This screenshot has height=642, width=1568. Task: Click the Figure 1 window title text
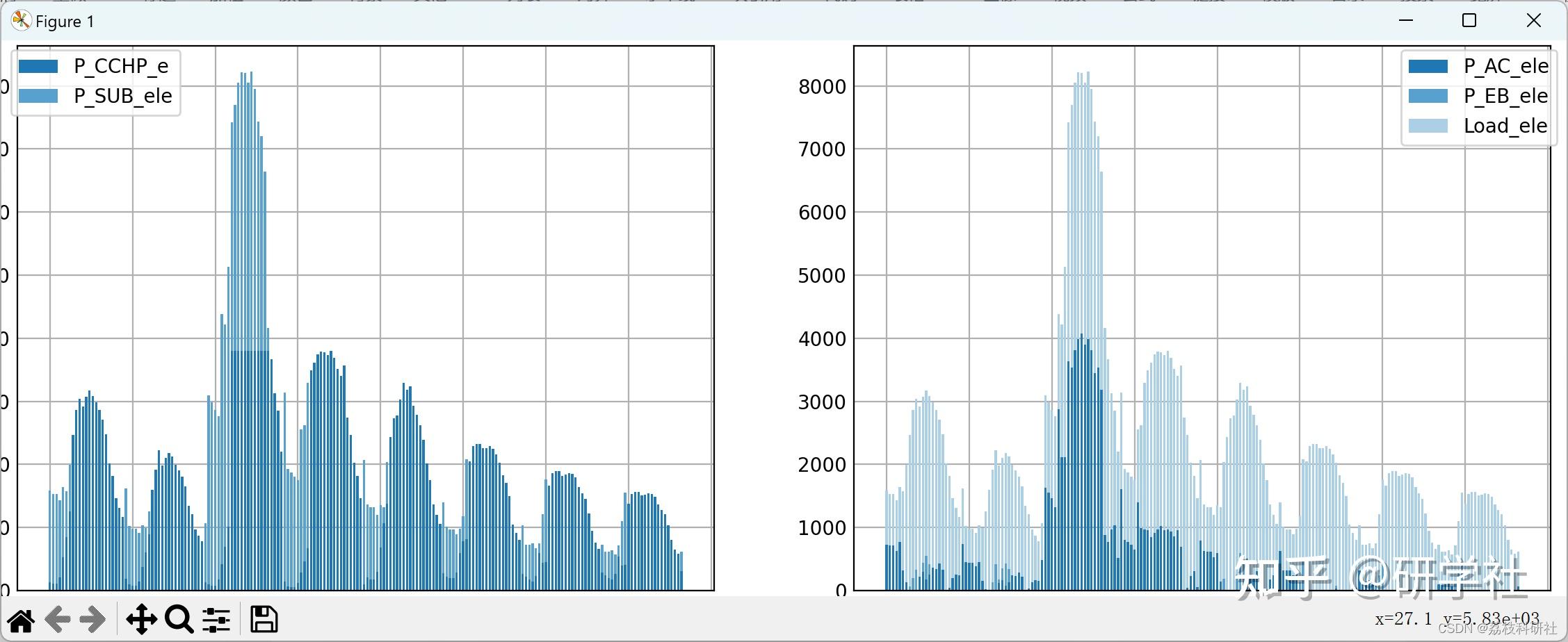65,22
